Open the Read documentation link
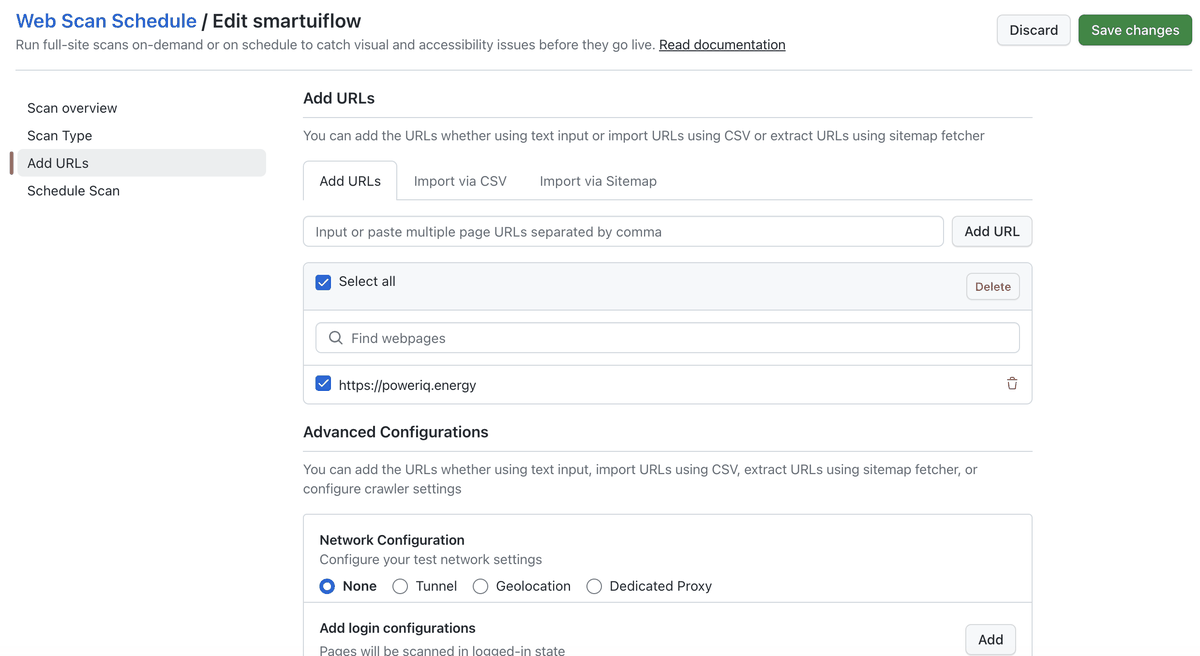 coord(722,45)
